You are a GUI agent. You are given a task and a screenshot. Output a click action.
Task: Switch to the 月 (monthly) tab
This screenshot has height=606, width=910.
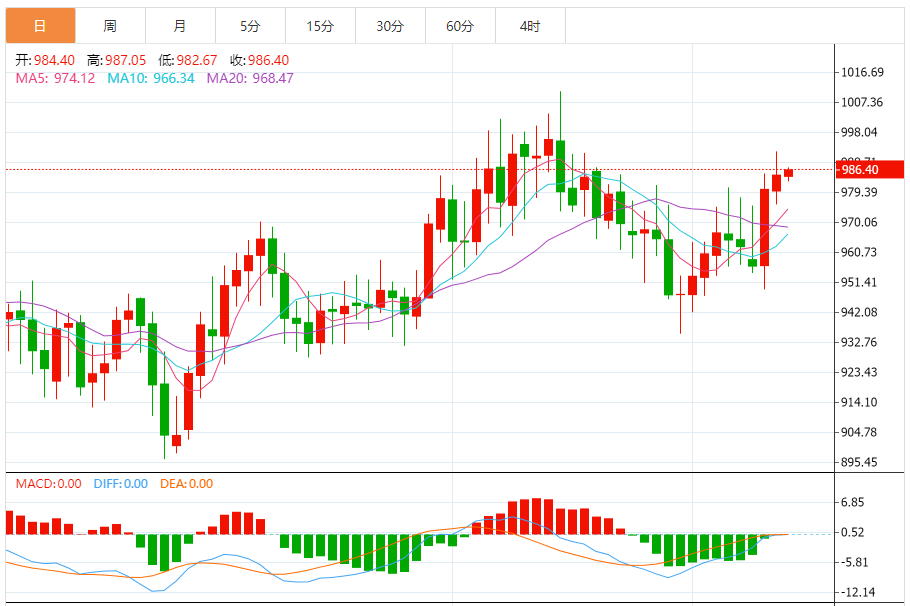click(x=180, y=26)
